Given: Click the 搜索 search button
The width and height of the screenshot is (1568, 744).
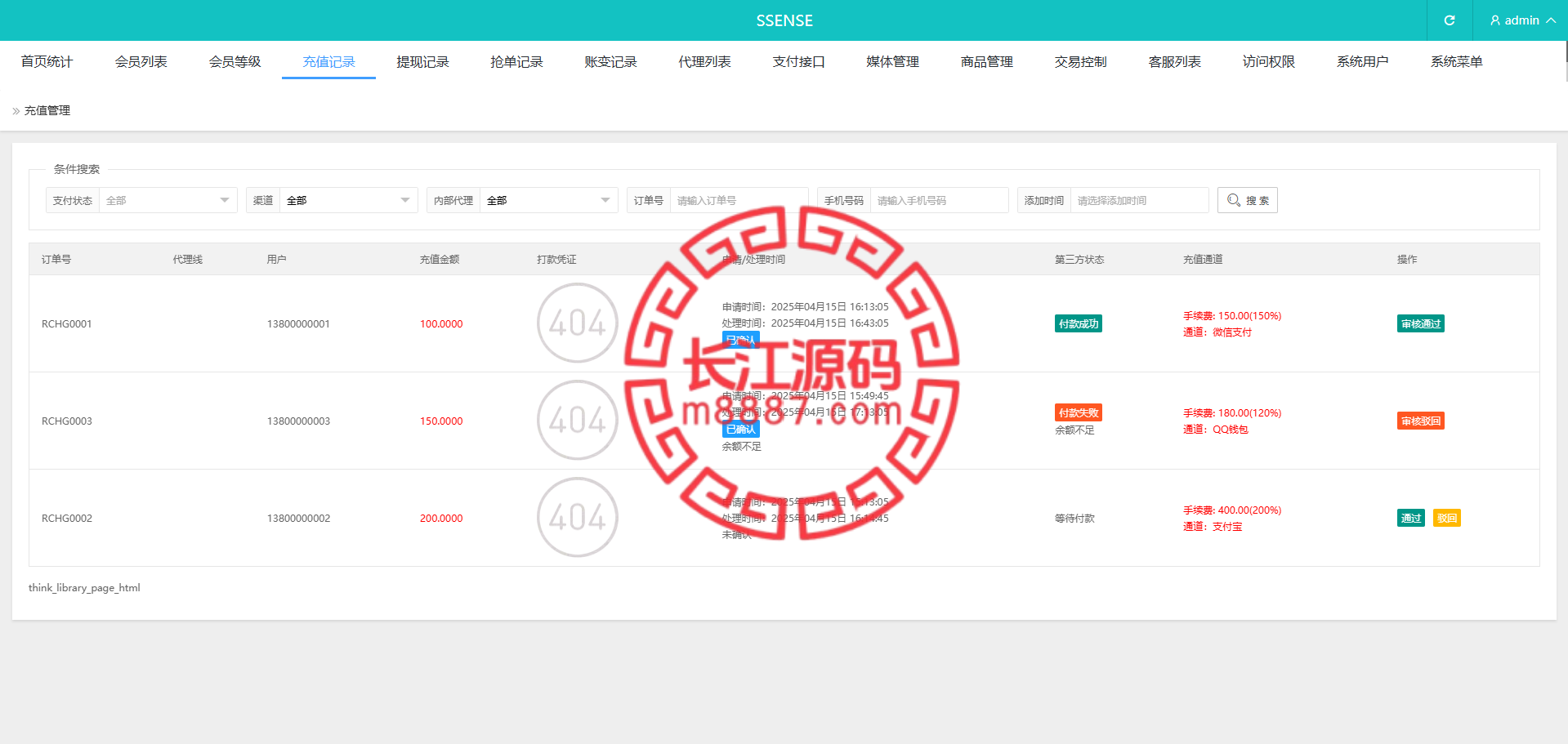Looking at the screenshot, I should 1247,200.
